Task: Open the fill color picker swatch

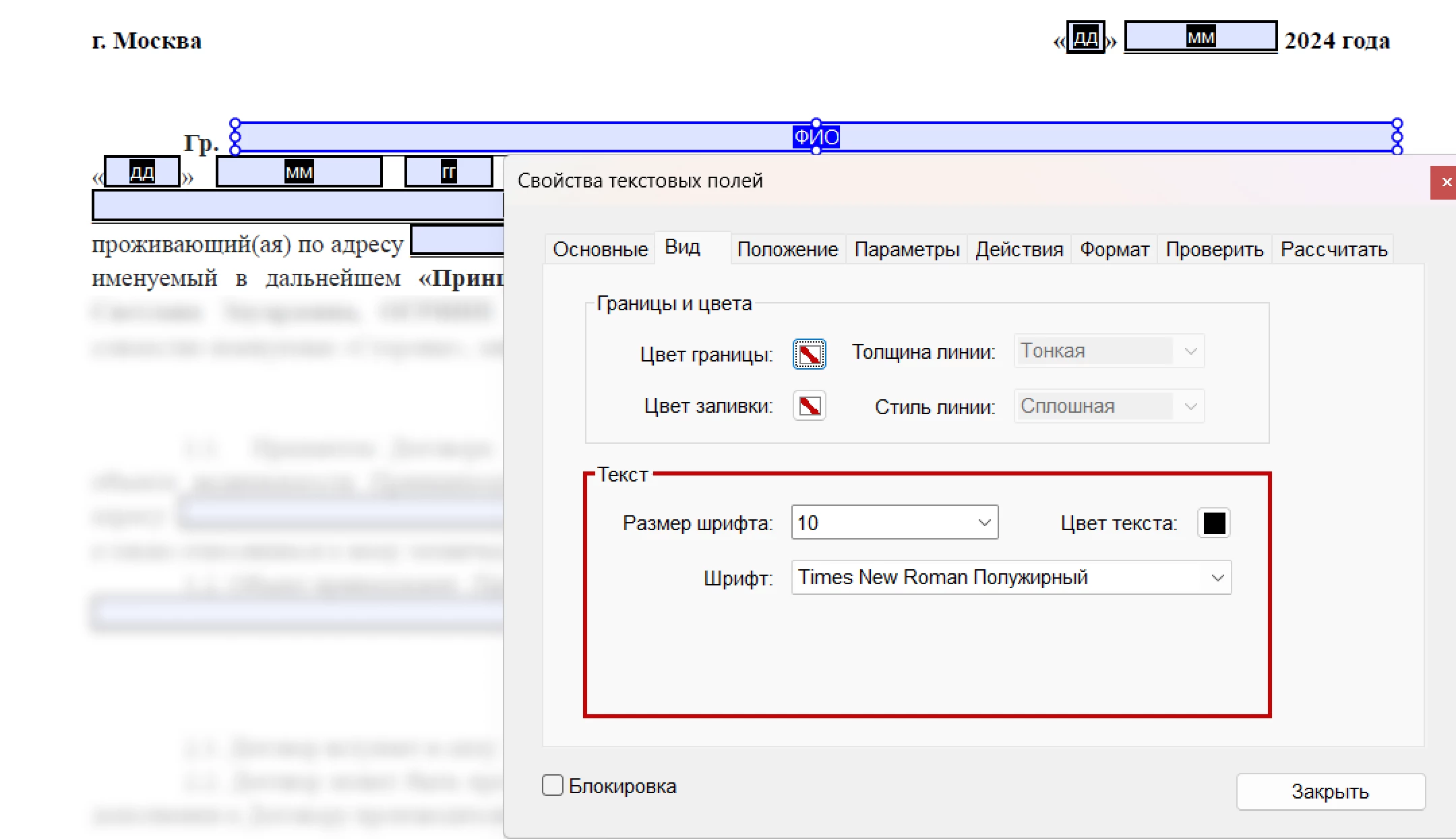Action: click(809, 406)
